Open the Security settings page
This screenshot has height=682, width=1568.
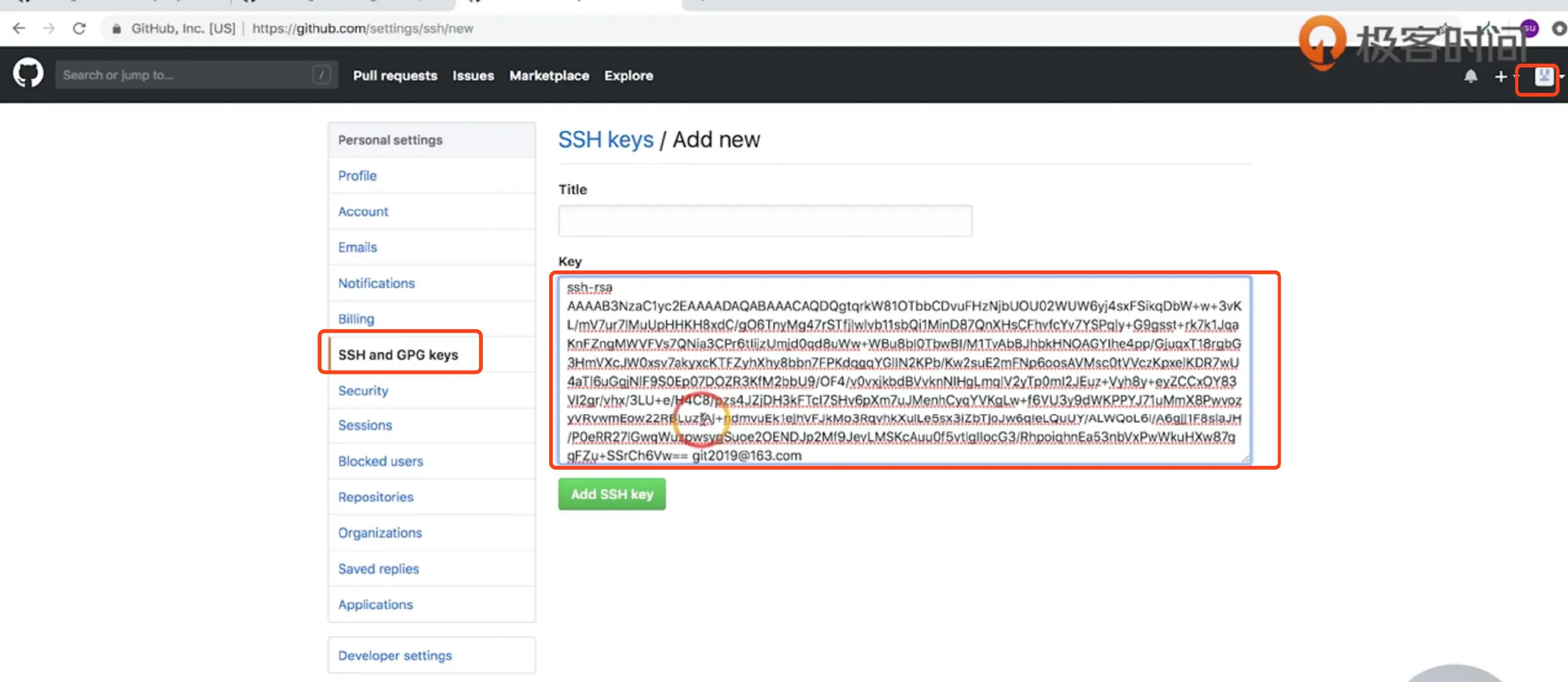click(x=363, y=391)
